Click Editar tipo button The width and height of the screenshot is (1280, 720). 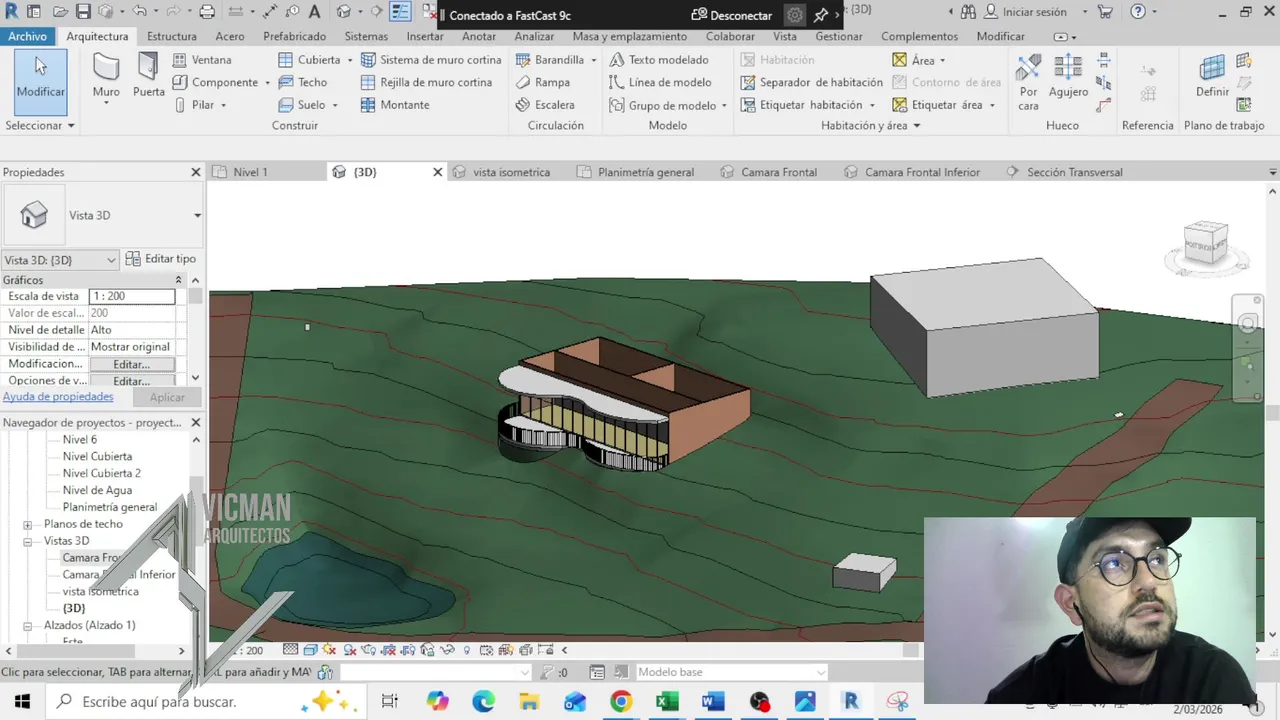pyautogui.click(x=161, y=259)
